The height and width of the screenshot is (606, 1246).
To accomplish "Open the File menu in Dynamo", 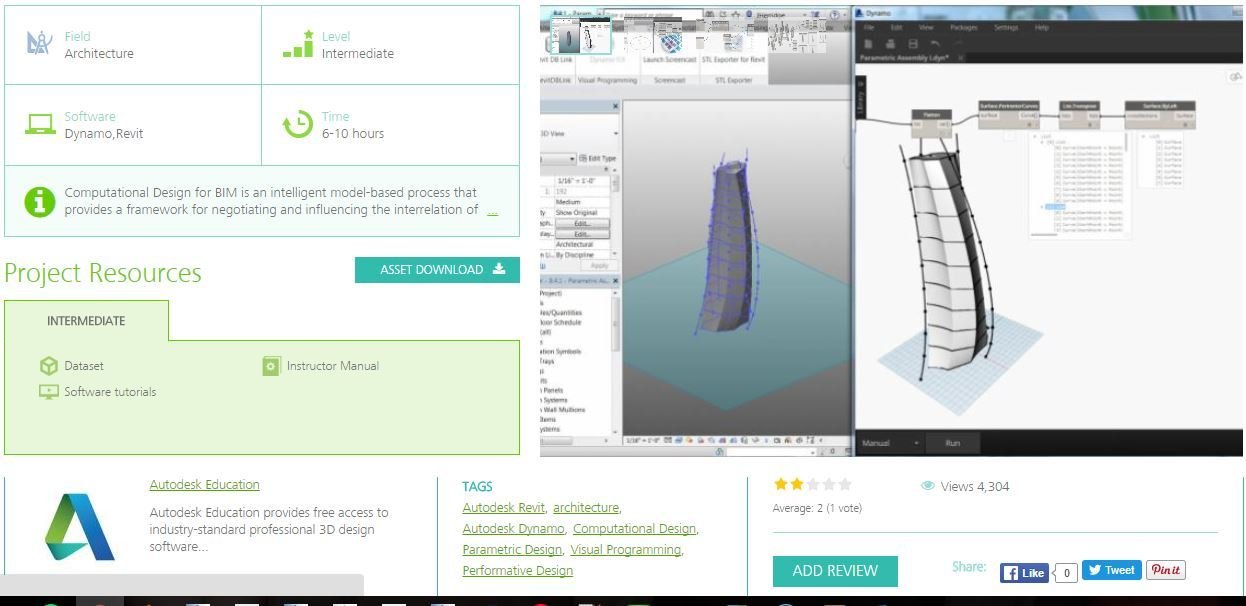I will pyautogui.click(x=870, y=28).
